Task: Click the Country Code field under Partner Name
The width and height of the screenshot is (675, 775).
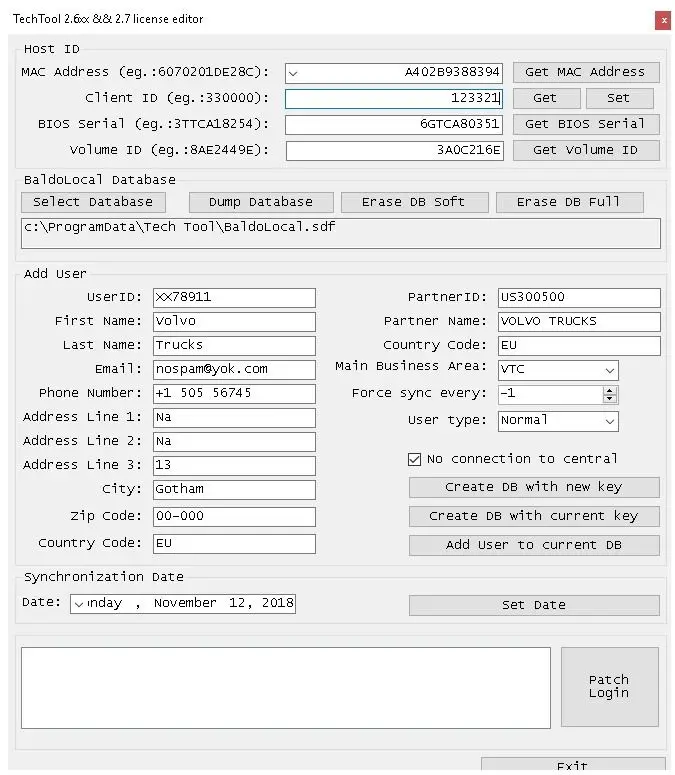Action: point(579,345)
